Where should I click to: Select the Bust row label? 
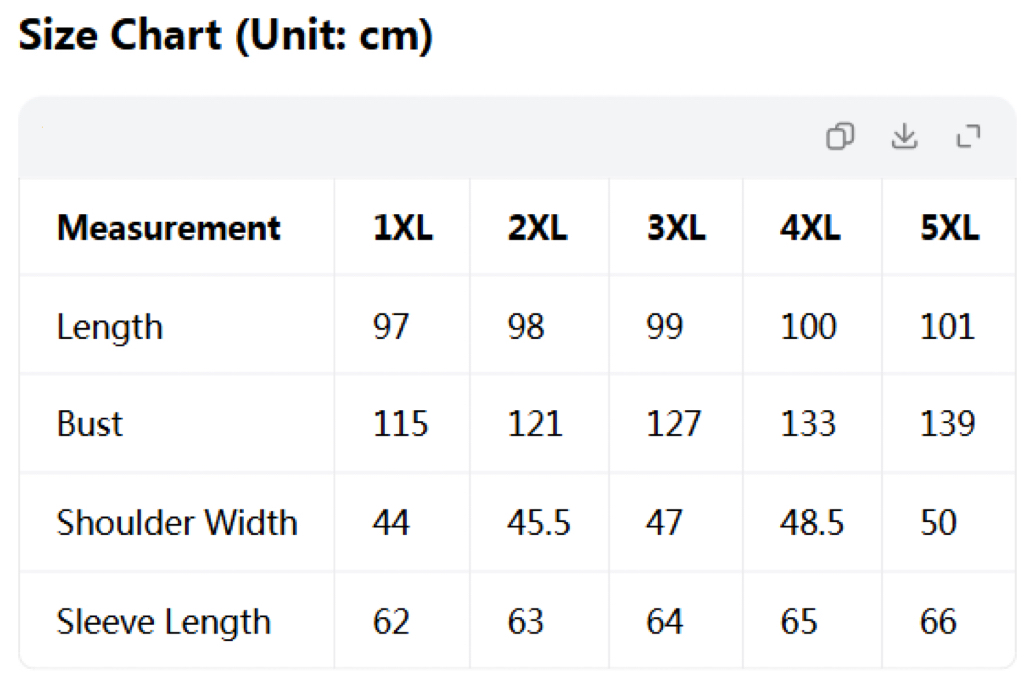click(x=89, y=424)
